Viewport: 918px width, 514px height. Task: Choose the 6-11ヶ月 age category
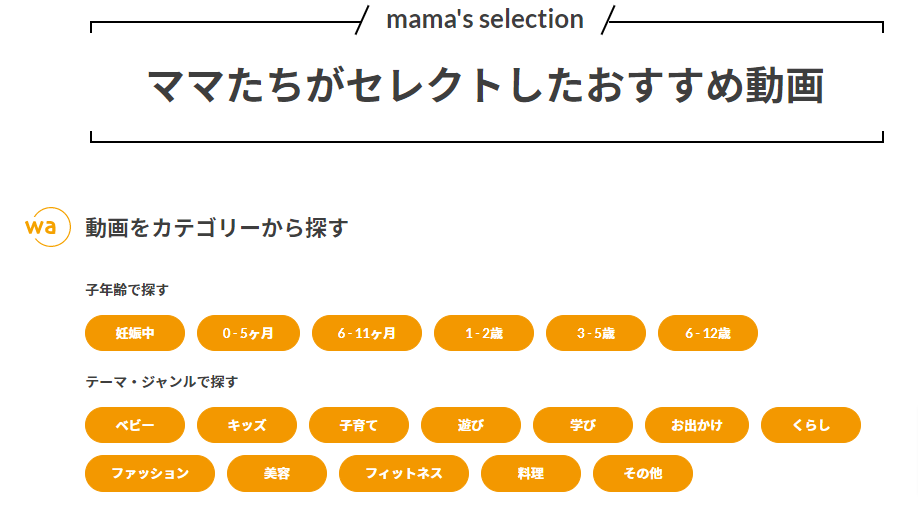(367, 333)
